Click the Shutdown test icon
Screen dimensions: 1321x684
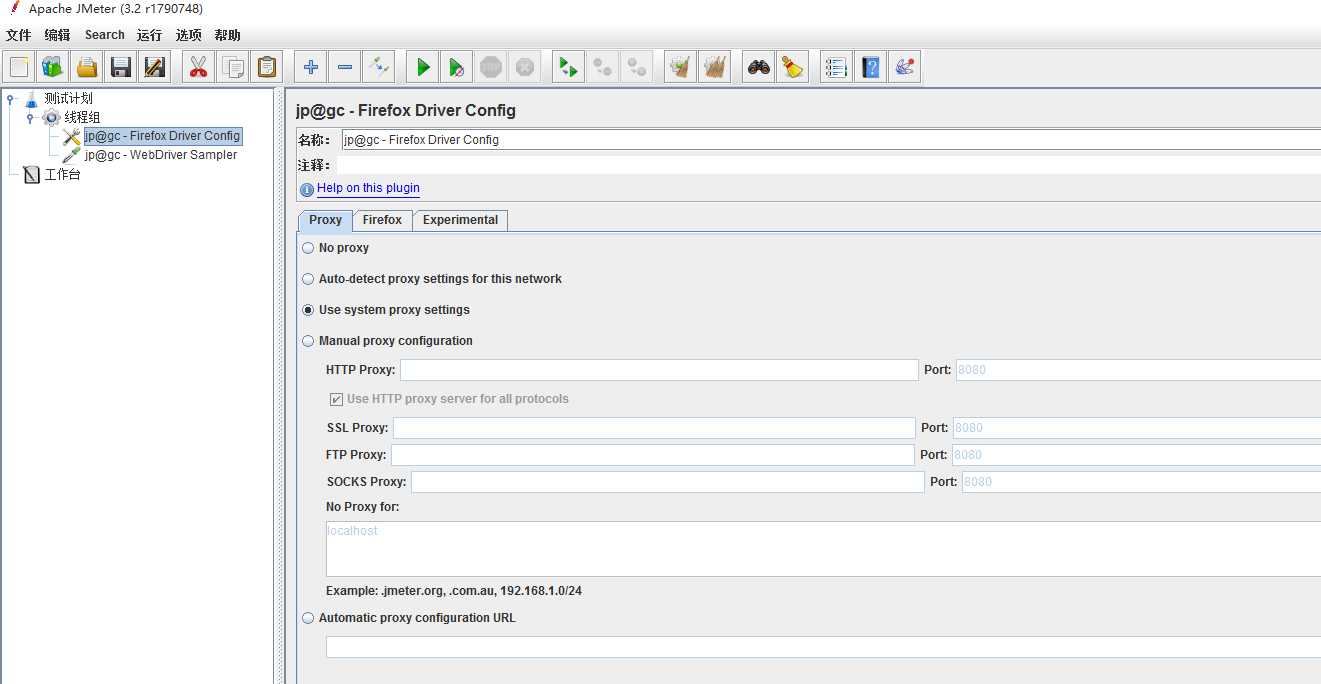pyautogui.click(x=525, y=67)
